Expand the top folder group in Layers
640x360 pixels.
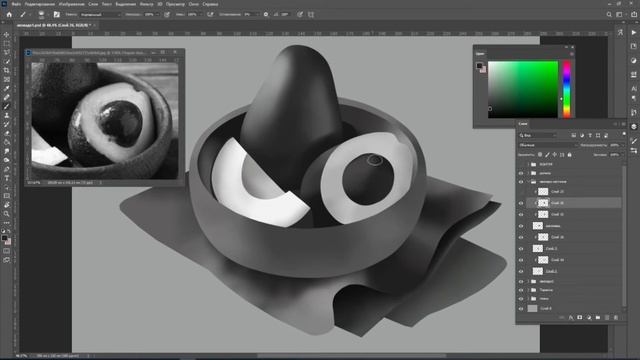(x=528, y=164)
